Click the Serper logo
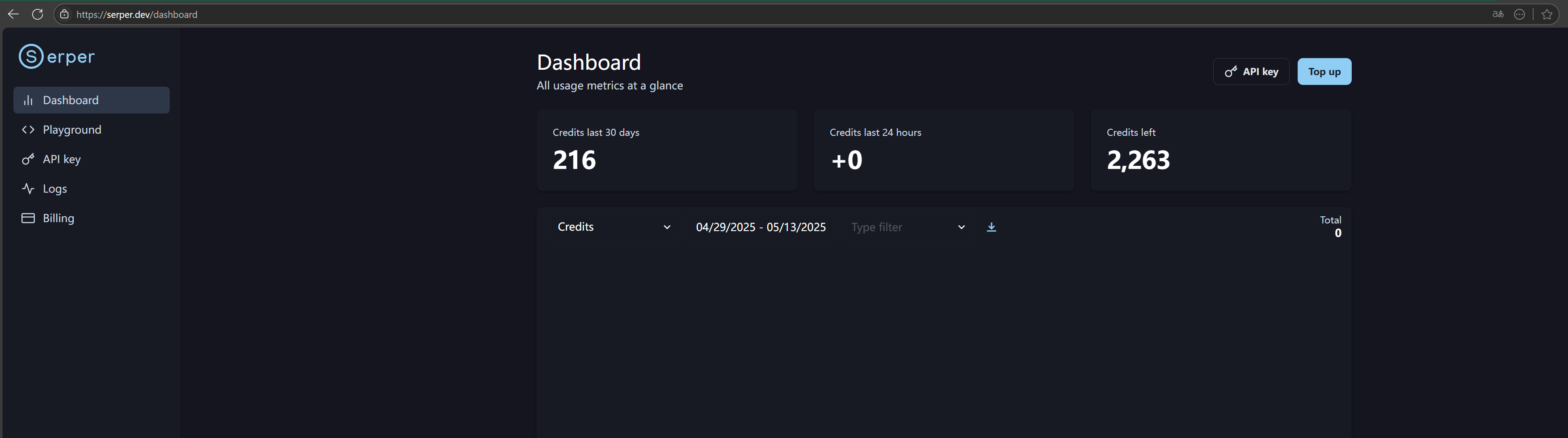1568x438 pixels. 57,57
